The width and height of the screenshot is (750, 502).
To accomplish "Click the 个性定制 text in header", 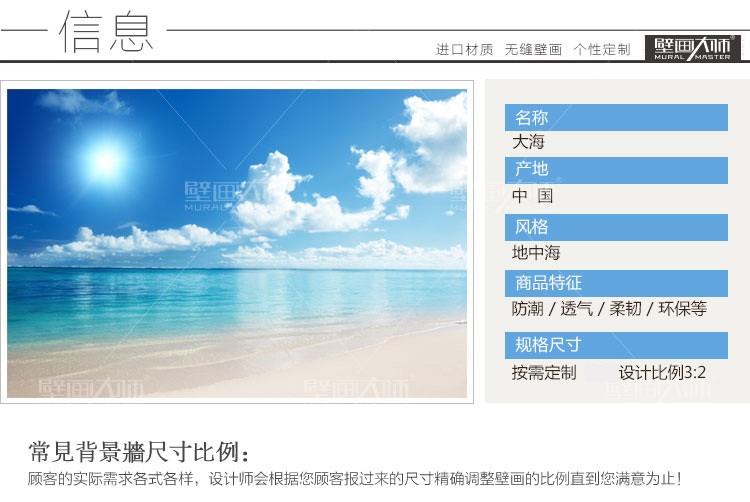I will tap(602, 49).
